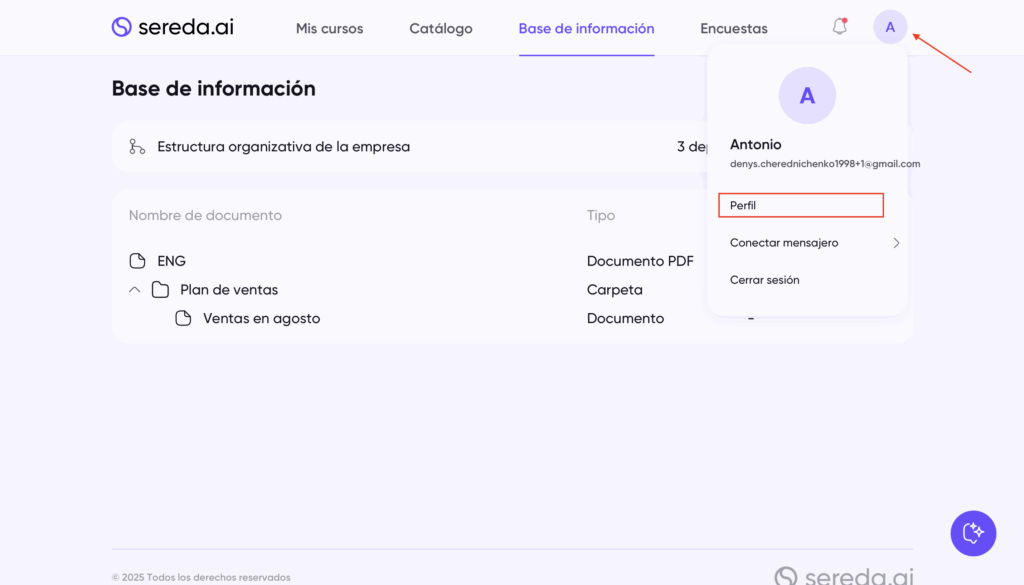Image resolution: width=1024 pixels, height=585 pixels.
Task: Click the Ventas en agosto document icon
Action: [x=183, y=319]
